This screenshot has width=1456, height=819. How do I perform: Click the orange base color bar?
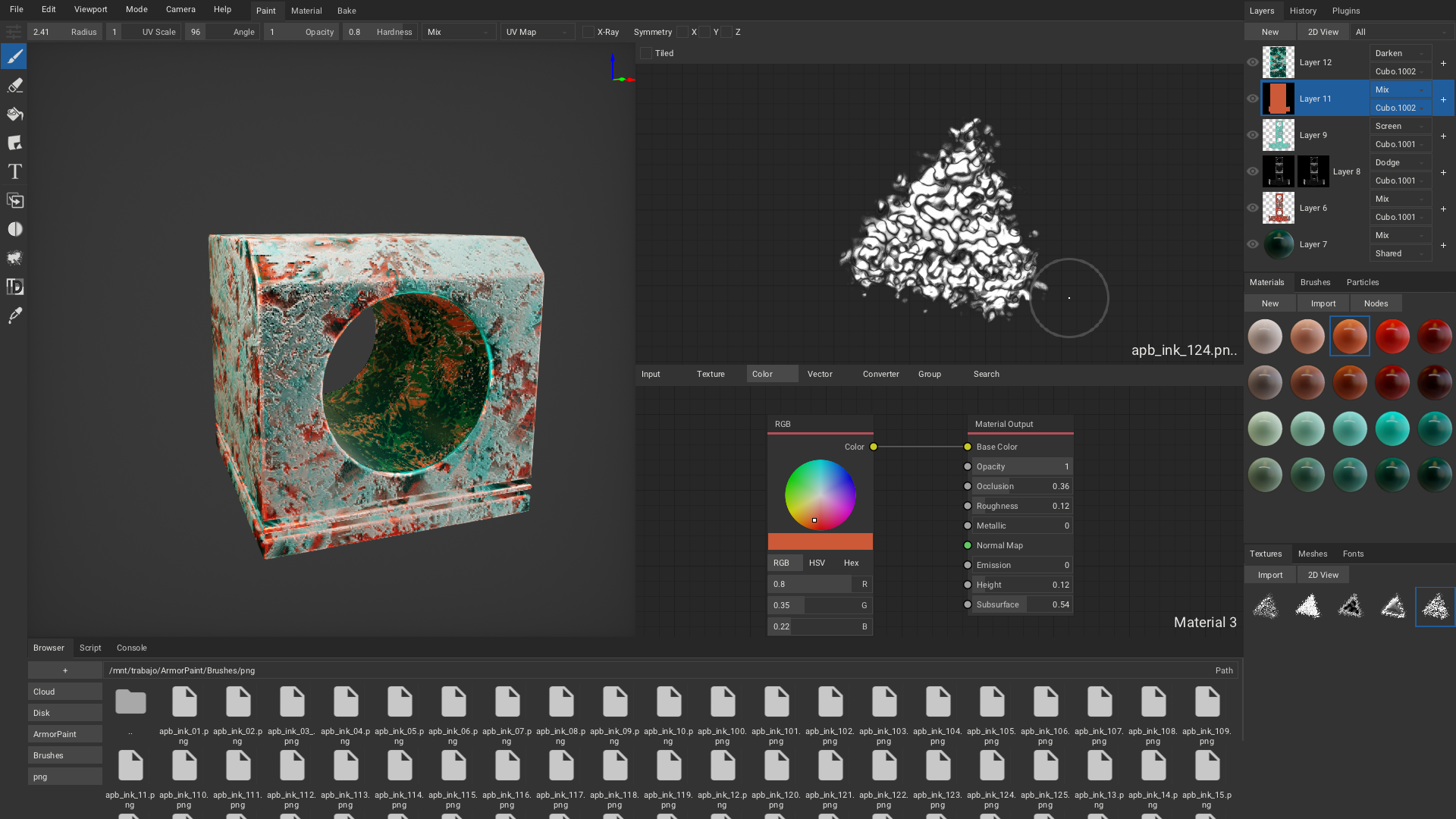point(820,541)
